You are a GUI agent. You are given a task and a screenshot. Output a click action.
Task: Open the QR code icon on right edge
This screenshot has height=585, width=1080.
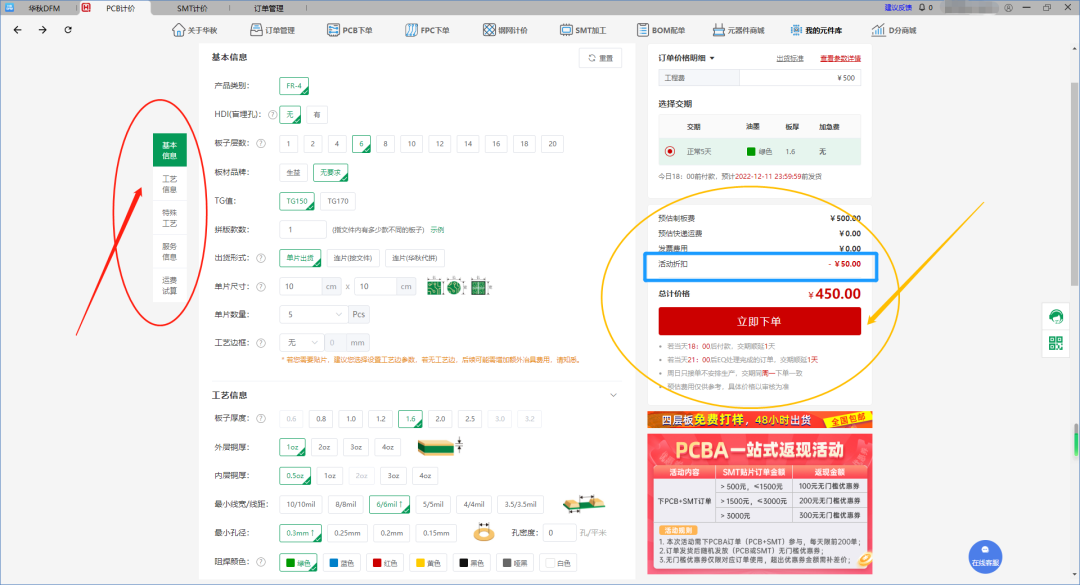pos(1055,342)
